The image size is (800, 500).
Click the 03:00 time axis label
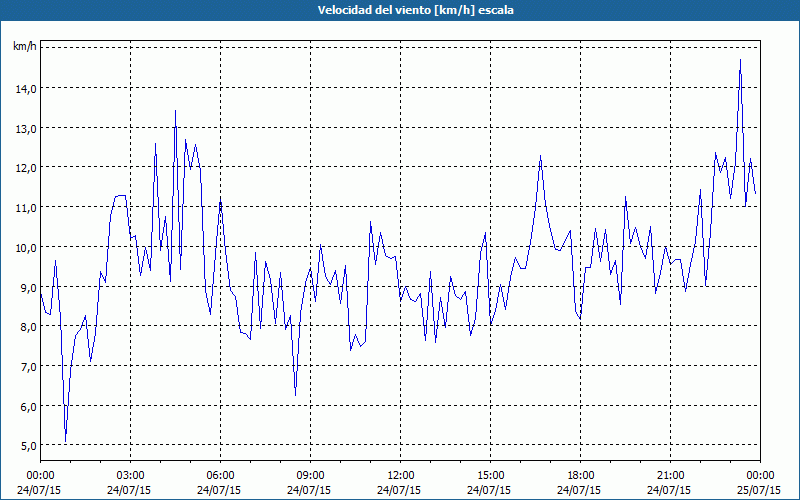pos(130,476)
